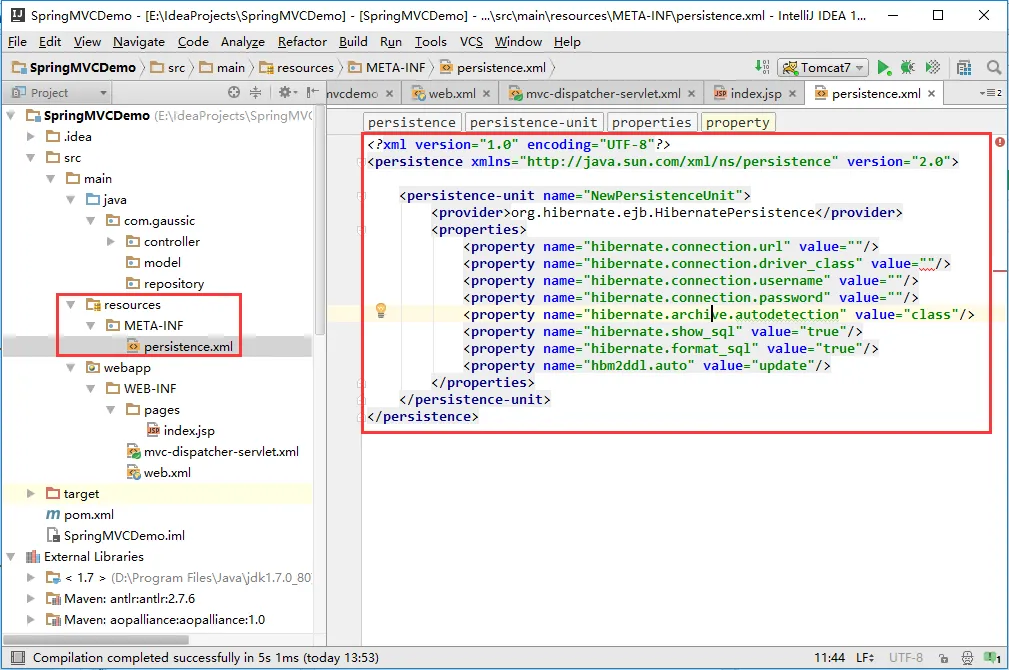Screen dimensions: 1009x670
Task: Open Search Everywhere magnifier icon
Action: 994,68
